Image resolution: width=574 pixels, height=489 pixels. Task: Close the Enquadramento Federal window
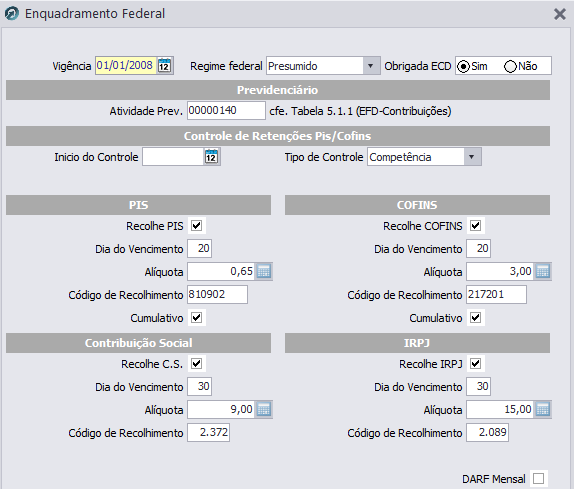pyautogui.click(x=560, y=14)
